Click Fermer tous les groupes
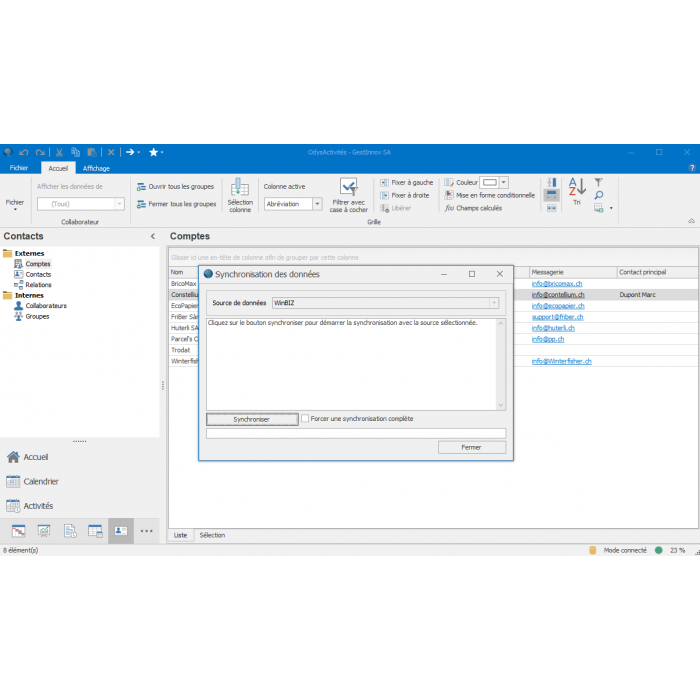Viewport: 700px width, 700px height. coord(176,204)
